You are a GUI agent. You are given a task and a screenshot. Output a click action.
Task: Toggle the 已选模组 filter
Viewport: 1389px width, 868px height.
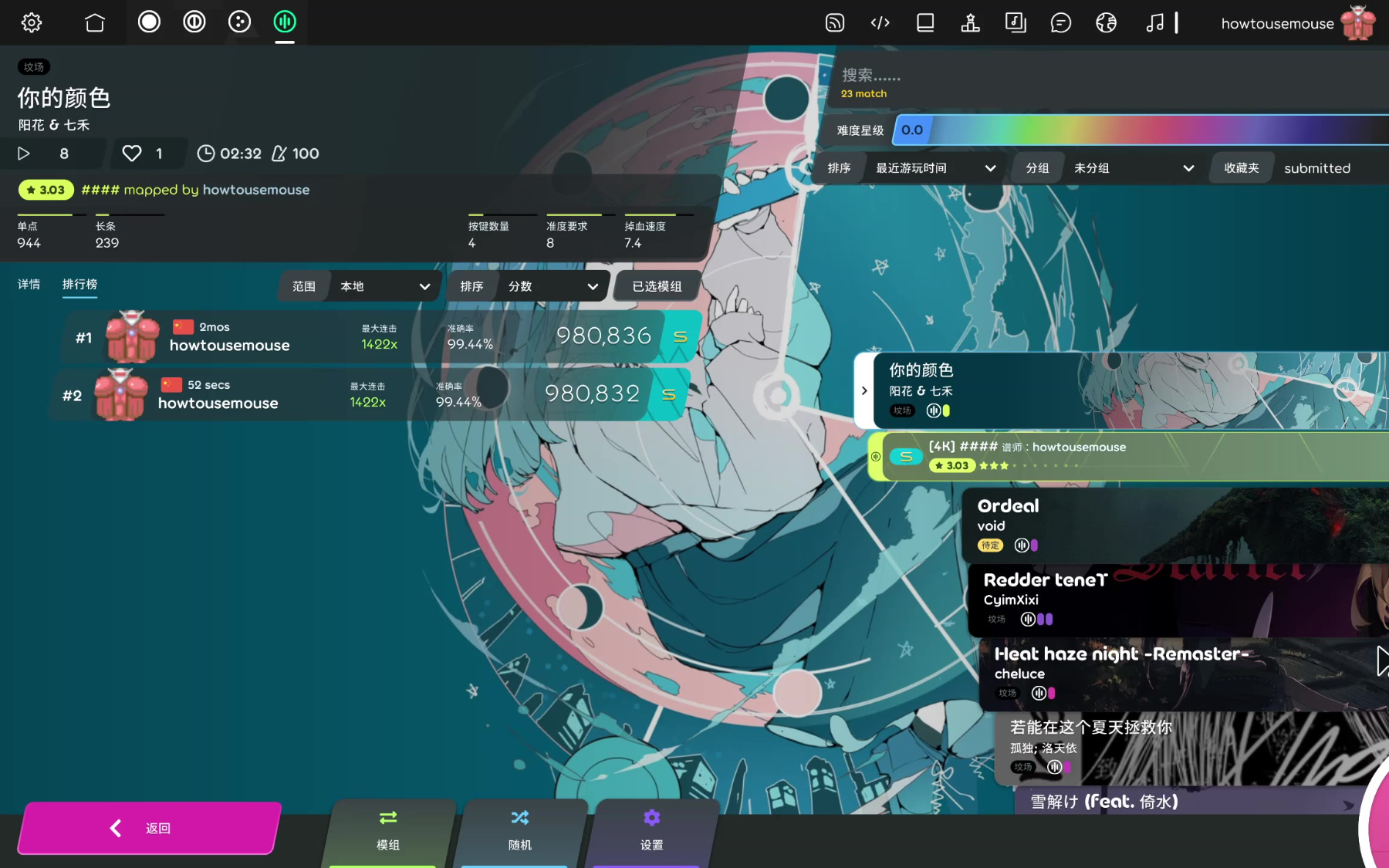657,286
